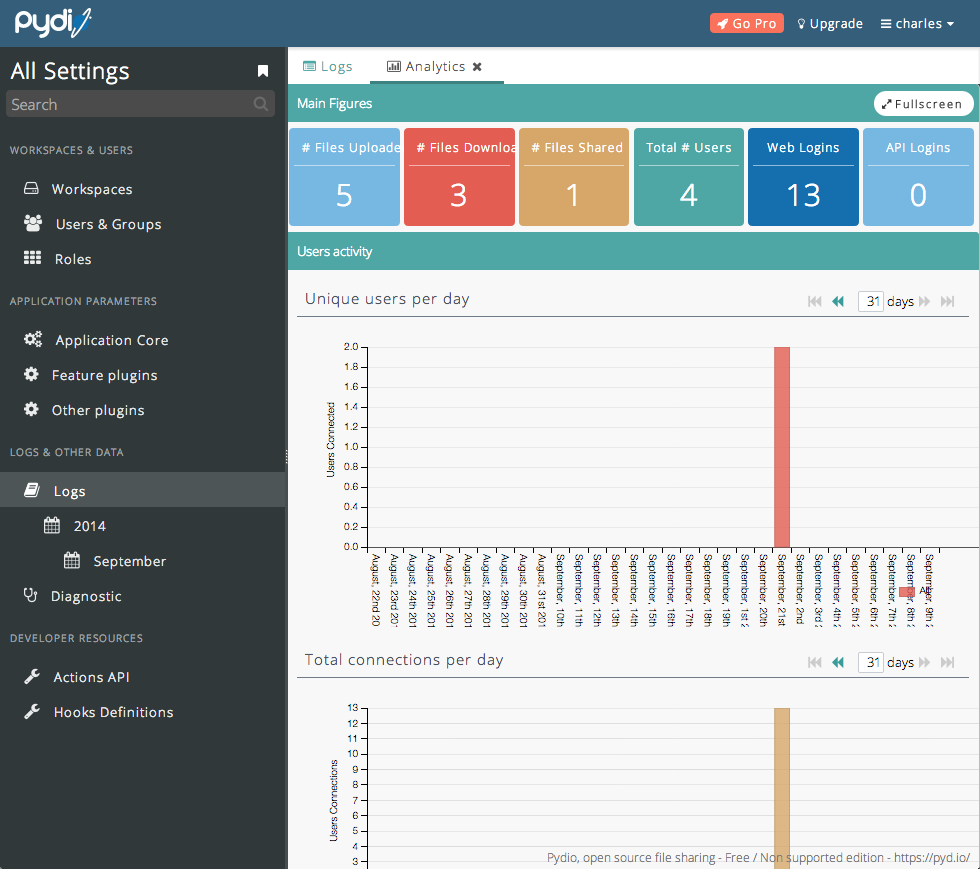This screenshot has width=980, height=869.
Task: Click the Fullscreen button
Action: tap(922, 104)
